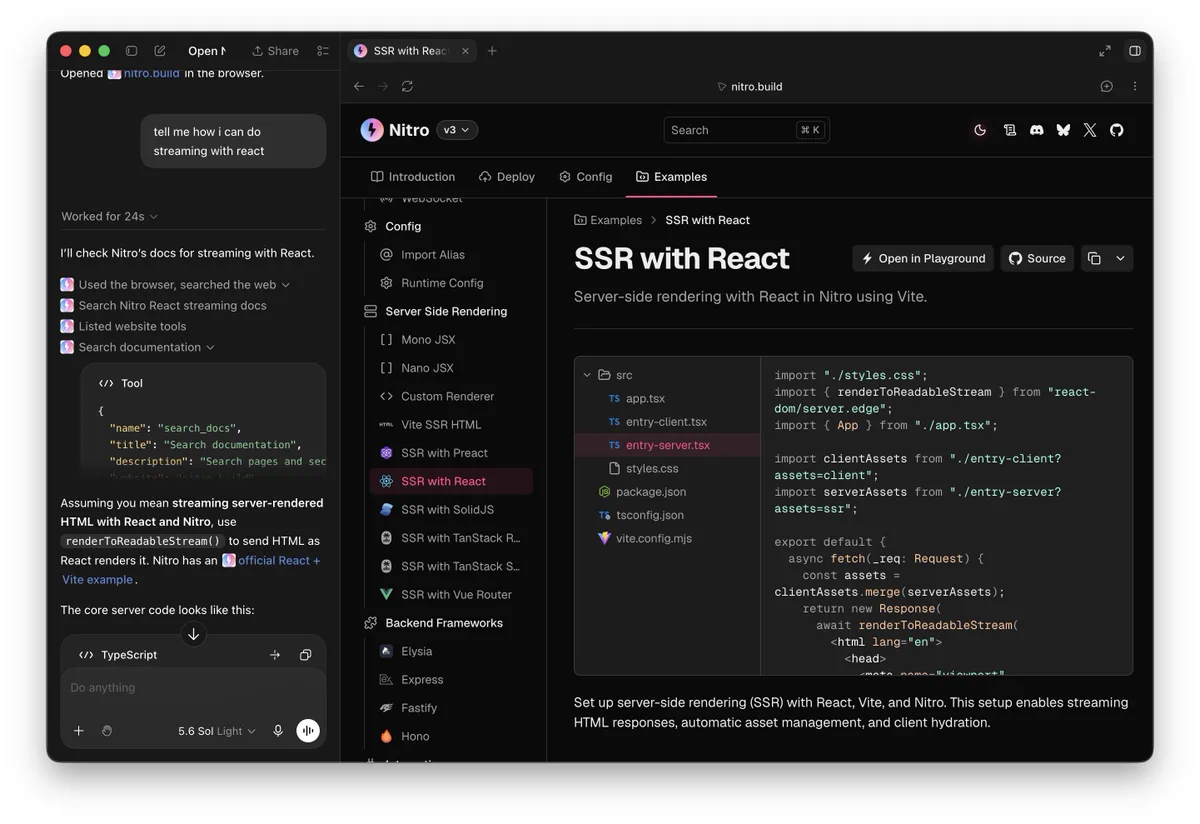
Task: Click the nitro.build address bar
Action: (x=750, y=87)
